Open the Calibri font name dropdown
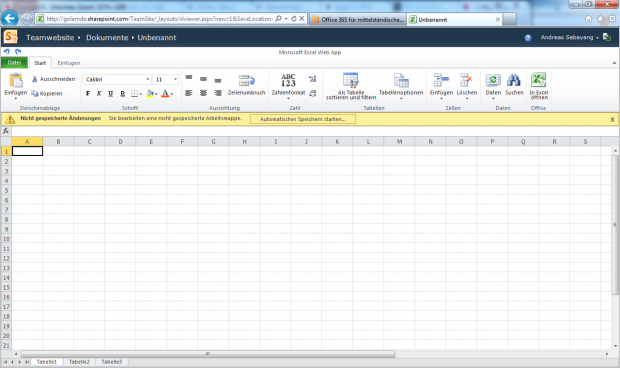 [x=148, y=79]
